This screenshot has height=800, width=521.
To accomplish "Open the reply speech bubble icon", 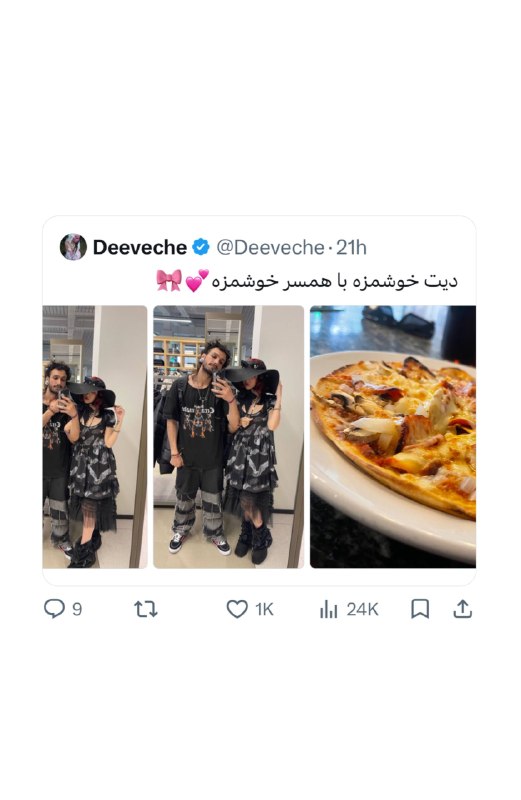I will pos(54,609).
